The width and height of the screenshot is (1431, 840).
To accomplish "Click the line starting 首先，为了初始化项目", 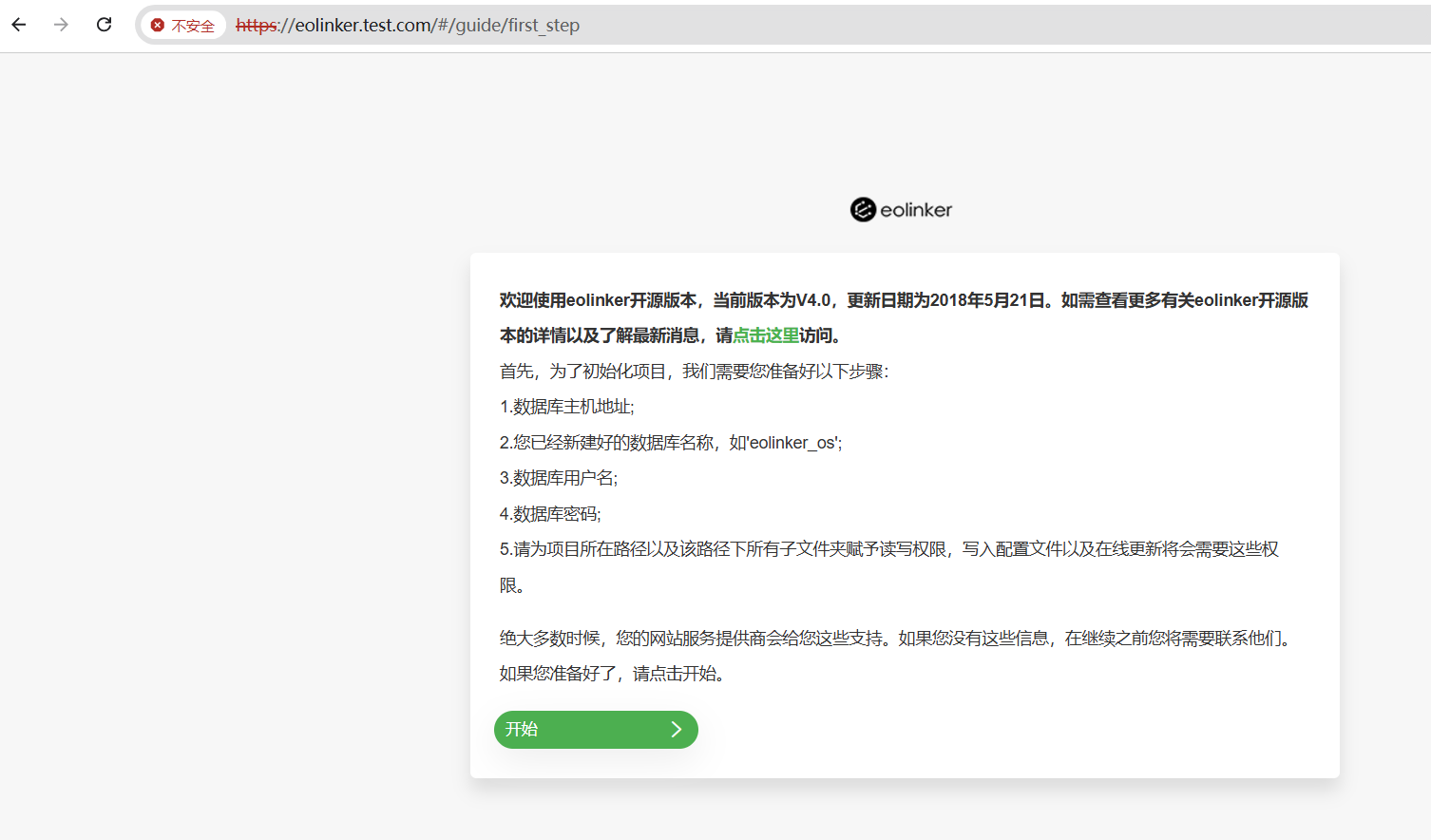I will (x=695, y=372).
